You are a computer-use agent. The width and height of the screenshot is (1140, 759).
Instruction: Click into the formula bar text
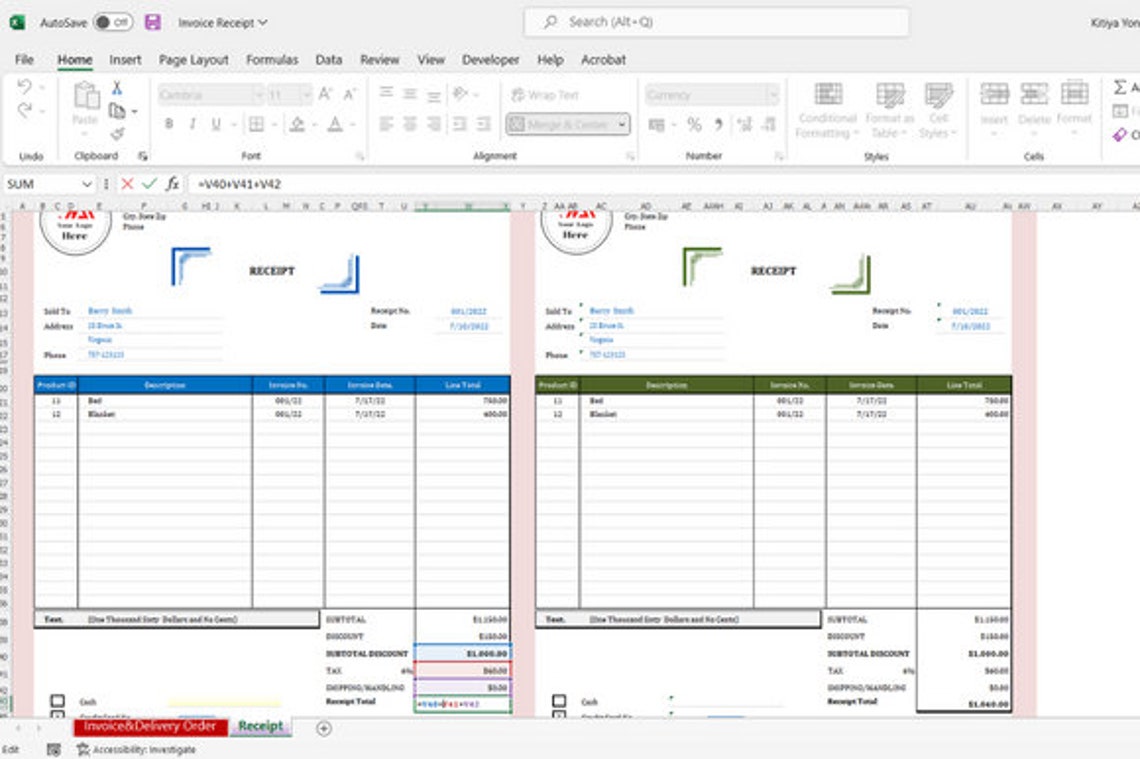click(239, 184)
